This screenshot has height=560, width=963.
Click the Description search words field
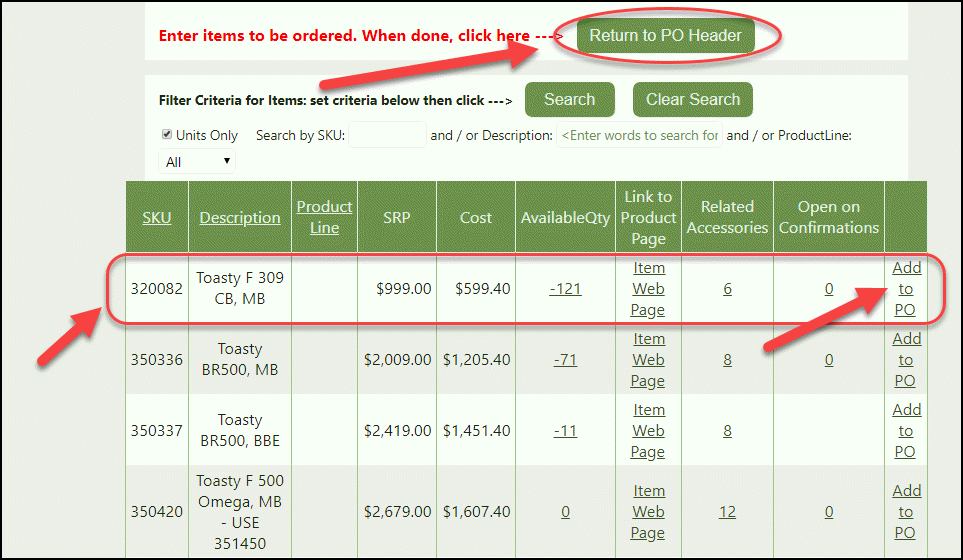click(639, 135)
